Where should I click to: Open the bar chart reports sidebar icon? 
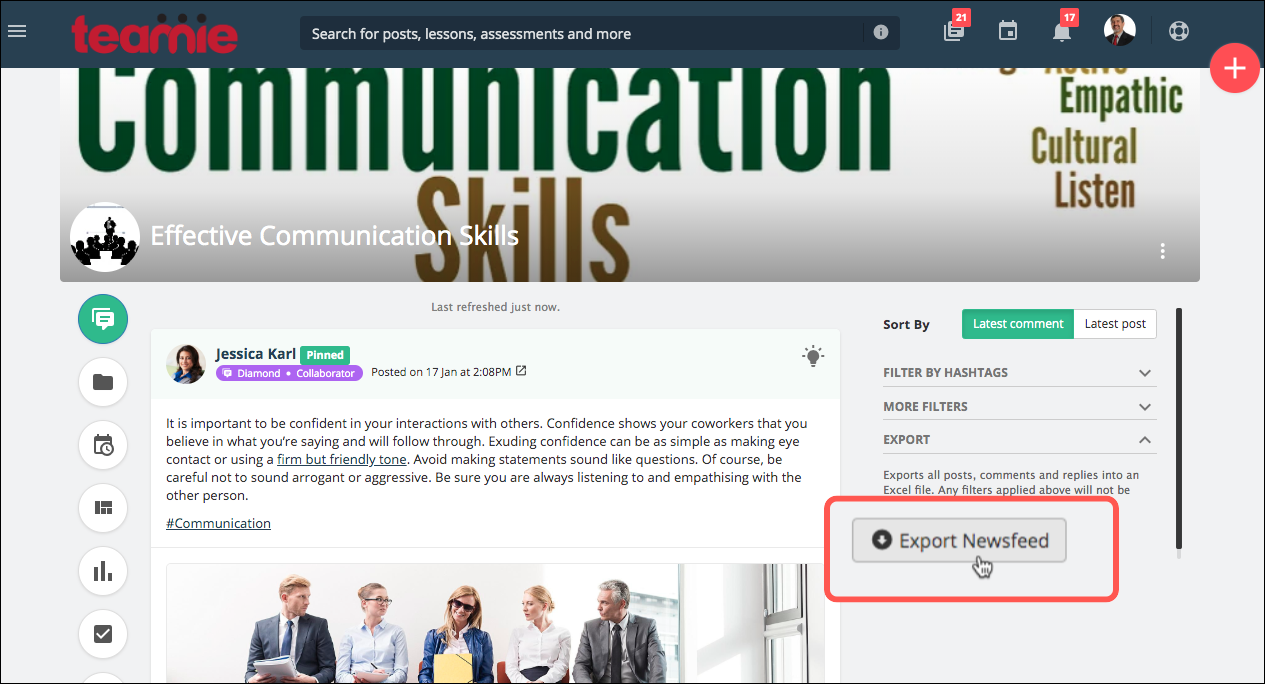(x=103, y=571)
